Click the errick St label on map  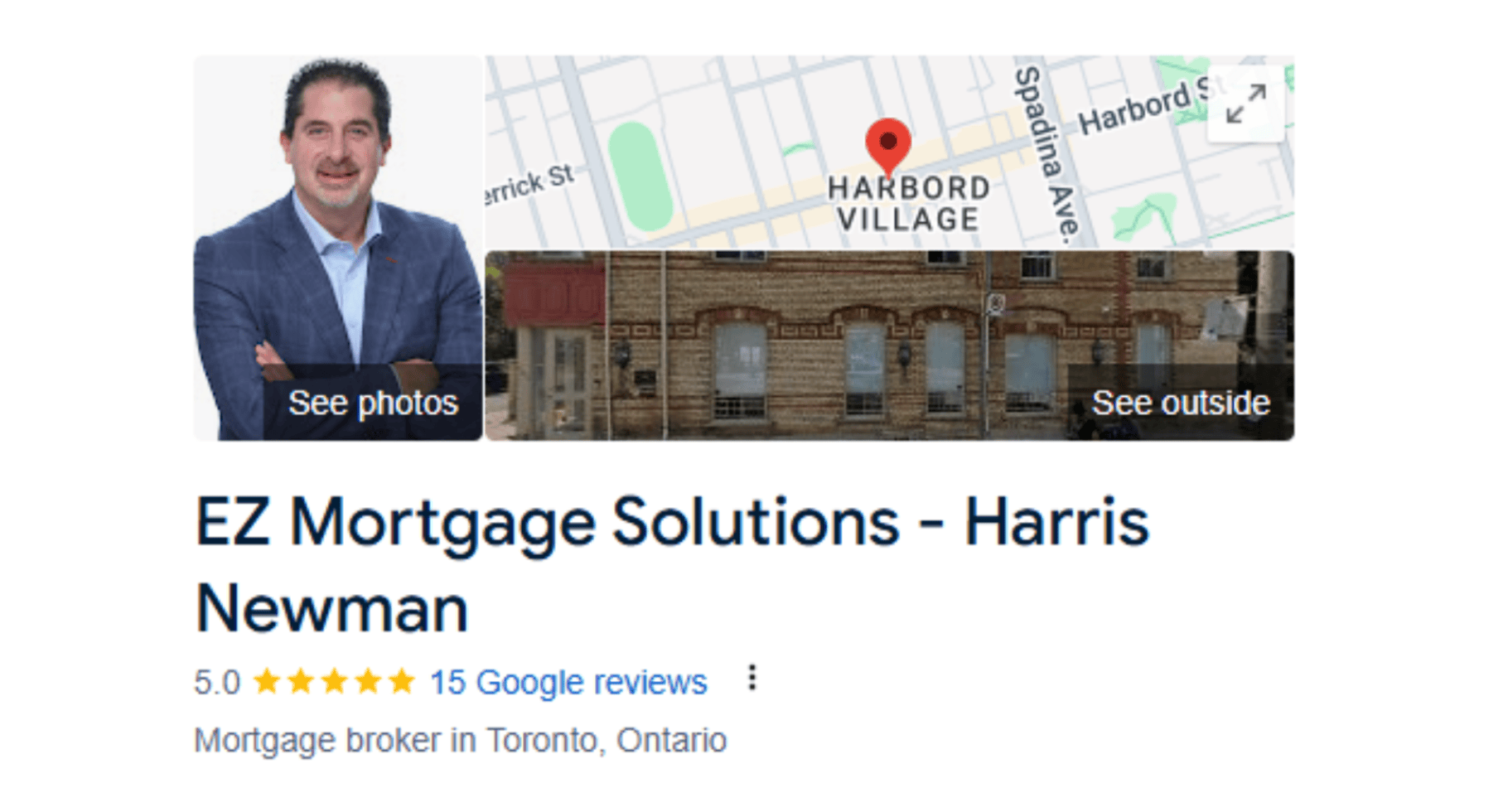(529, 184)
